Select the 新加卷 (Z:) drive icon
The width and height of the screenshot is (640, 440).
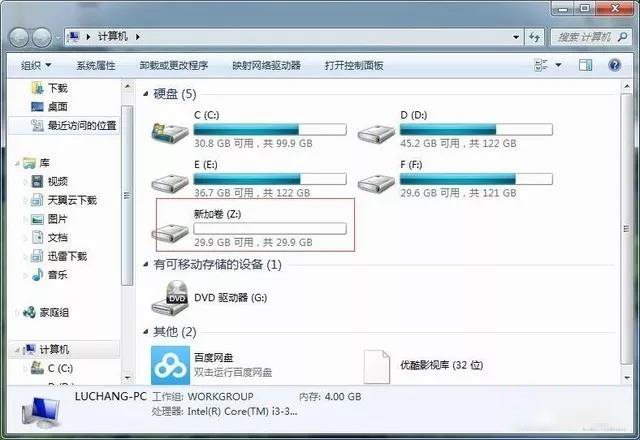pyautogui.click(x=170, y=232)
